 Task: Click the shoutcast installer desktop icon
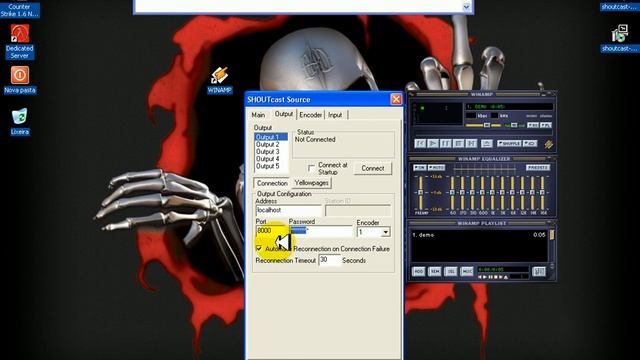[x=620, y=39]
